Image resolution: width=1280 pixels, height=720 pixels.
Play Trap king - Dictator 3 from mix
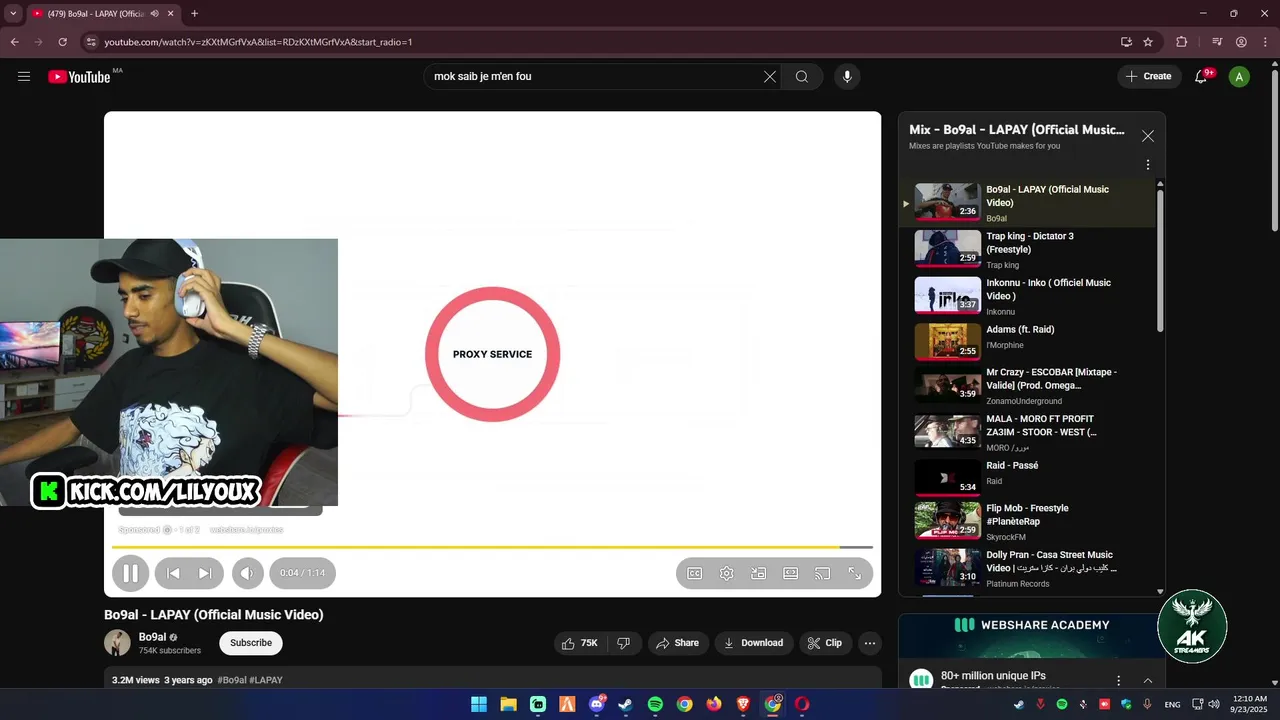click(x=1028, y=250)
